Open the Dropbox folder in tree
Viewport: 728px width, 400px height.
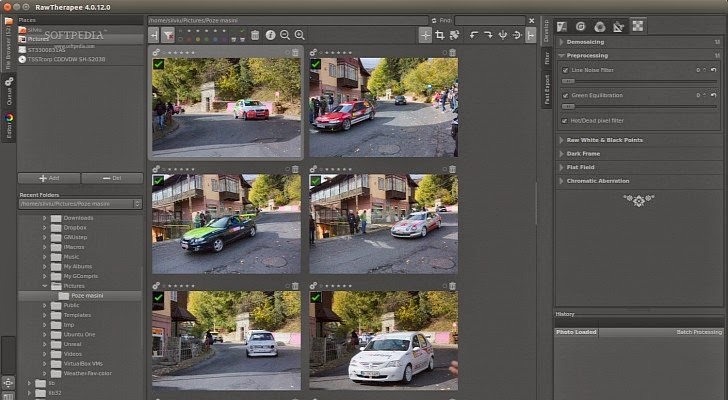pos(75,228)
